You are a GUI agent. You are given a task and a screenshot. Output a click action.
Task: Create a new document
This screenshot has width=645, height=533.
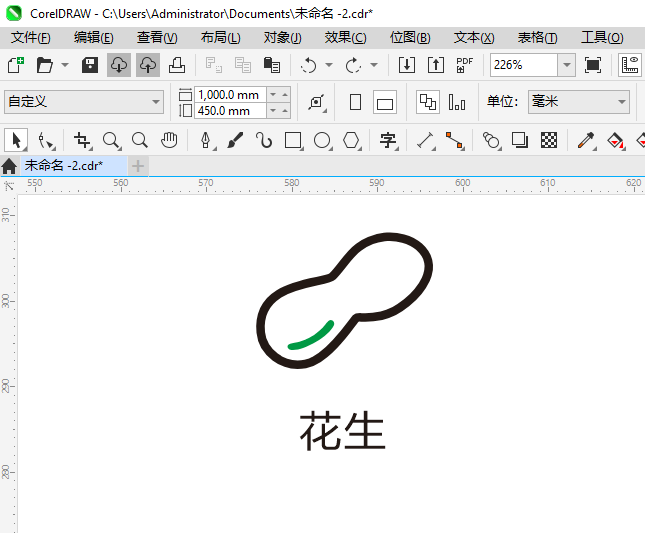[16, 65]
